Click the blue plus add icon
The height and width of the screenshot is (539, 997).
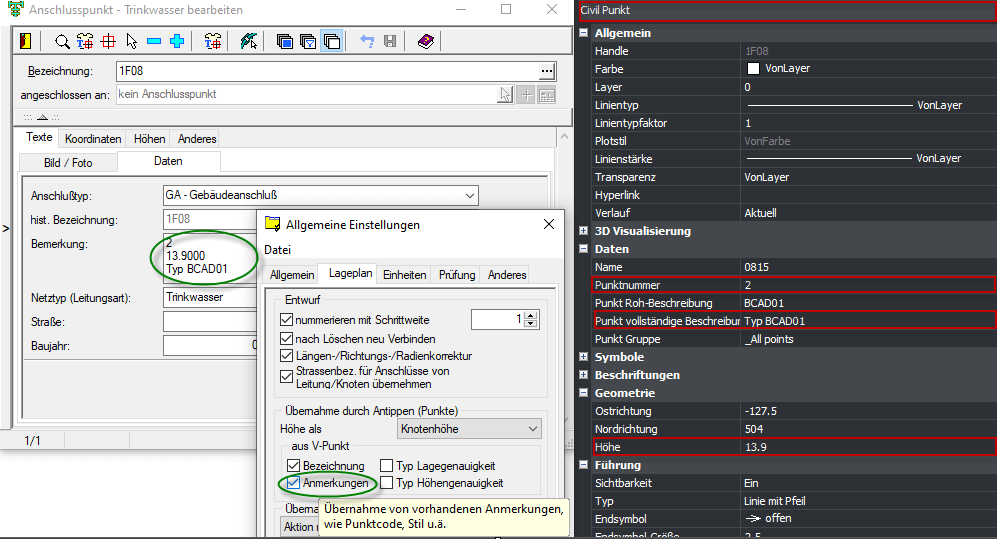[177, 41]
